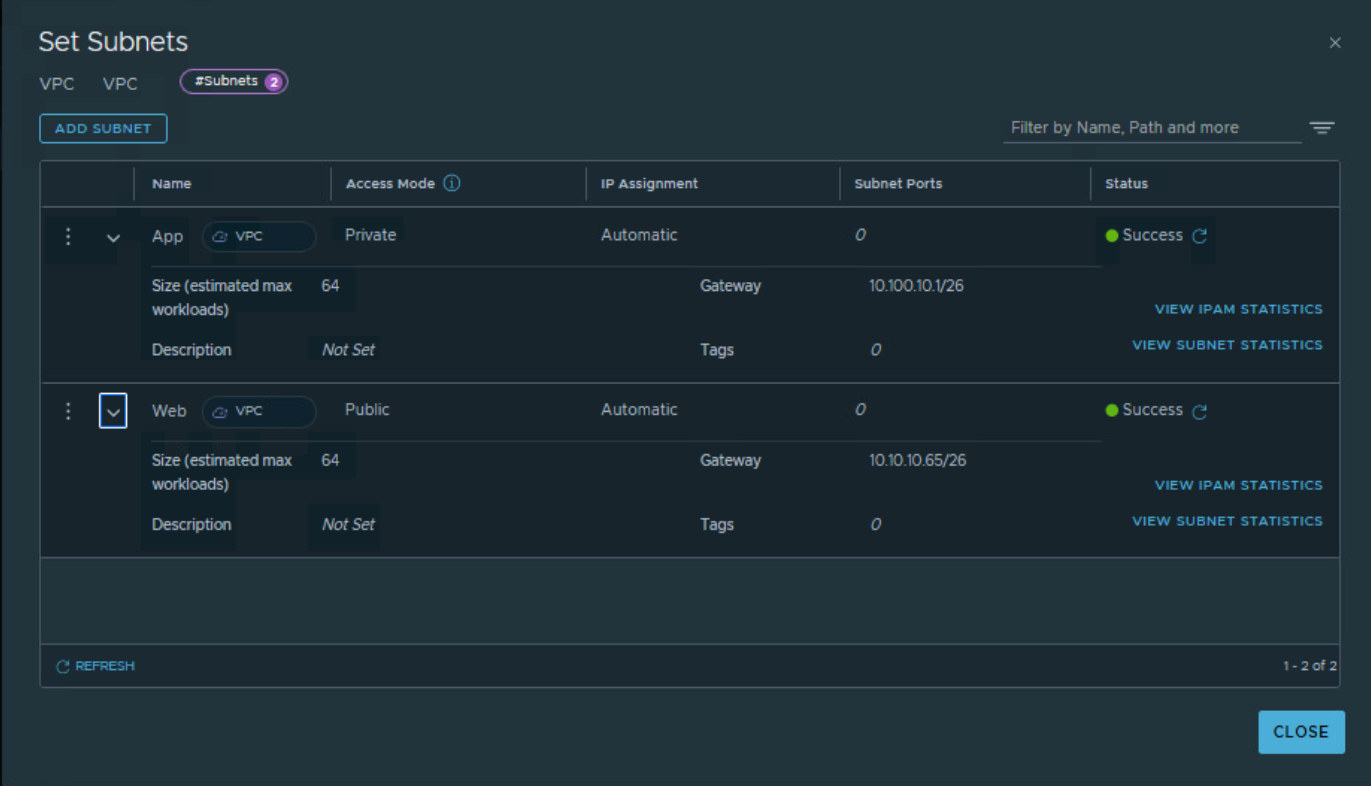Image resolution: width=1371 pixels, height=786 pixels.
Task: Click the Access Mode info icon
Action: click(452, 183)
